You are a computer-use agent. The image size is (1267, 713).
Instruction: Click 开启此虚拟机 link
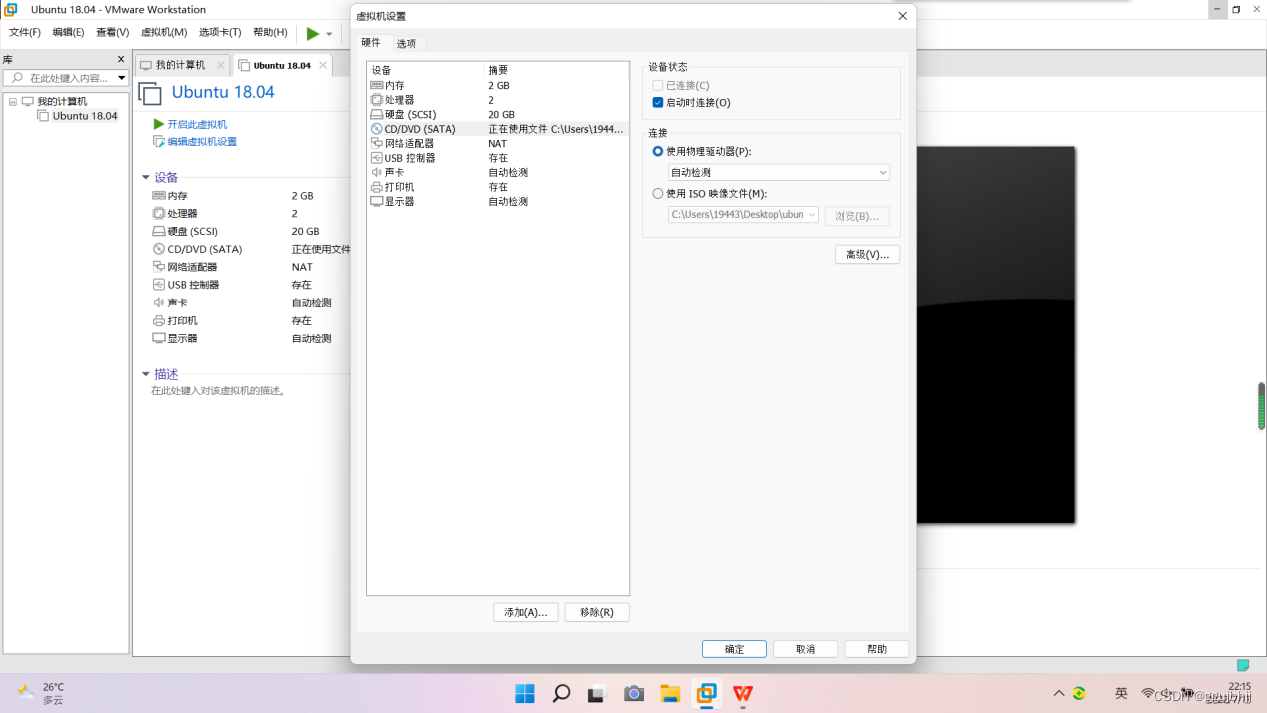pos(197,125)
